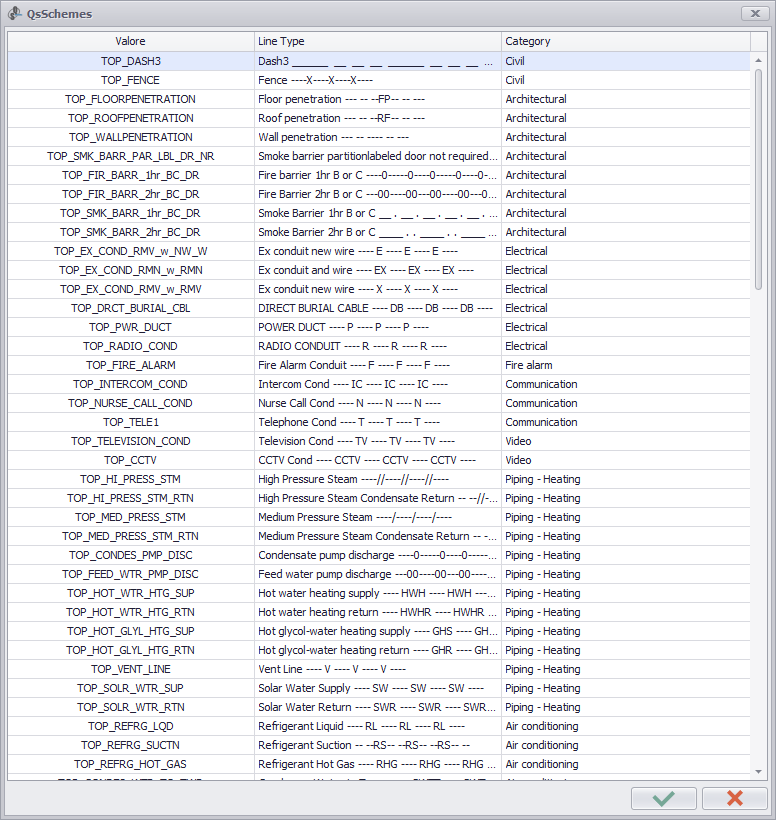Cancel with the red X button
The width and height of the screenshot is (776, 820).
(x=734, y=798)
